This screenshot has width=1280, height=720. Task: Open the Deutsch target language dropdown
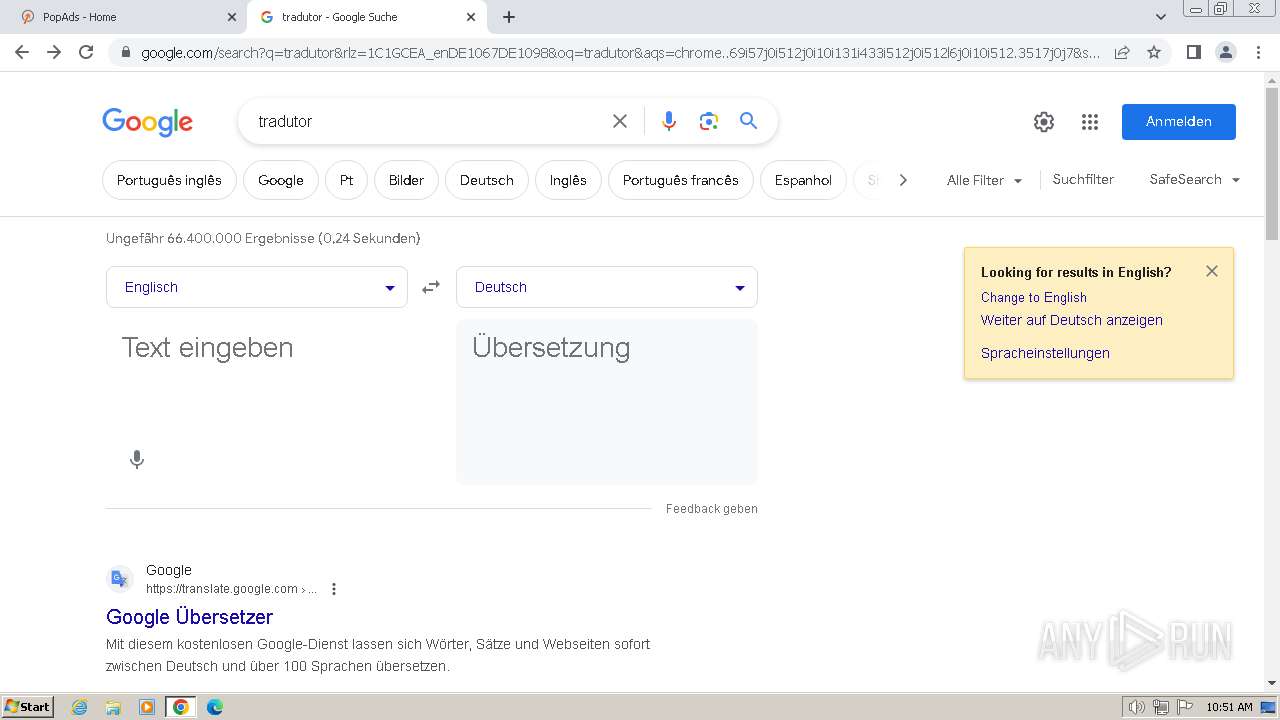tap(607, 287)
